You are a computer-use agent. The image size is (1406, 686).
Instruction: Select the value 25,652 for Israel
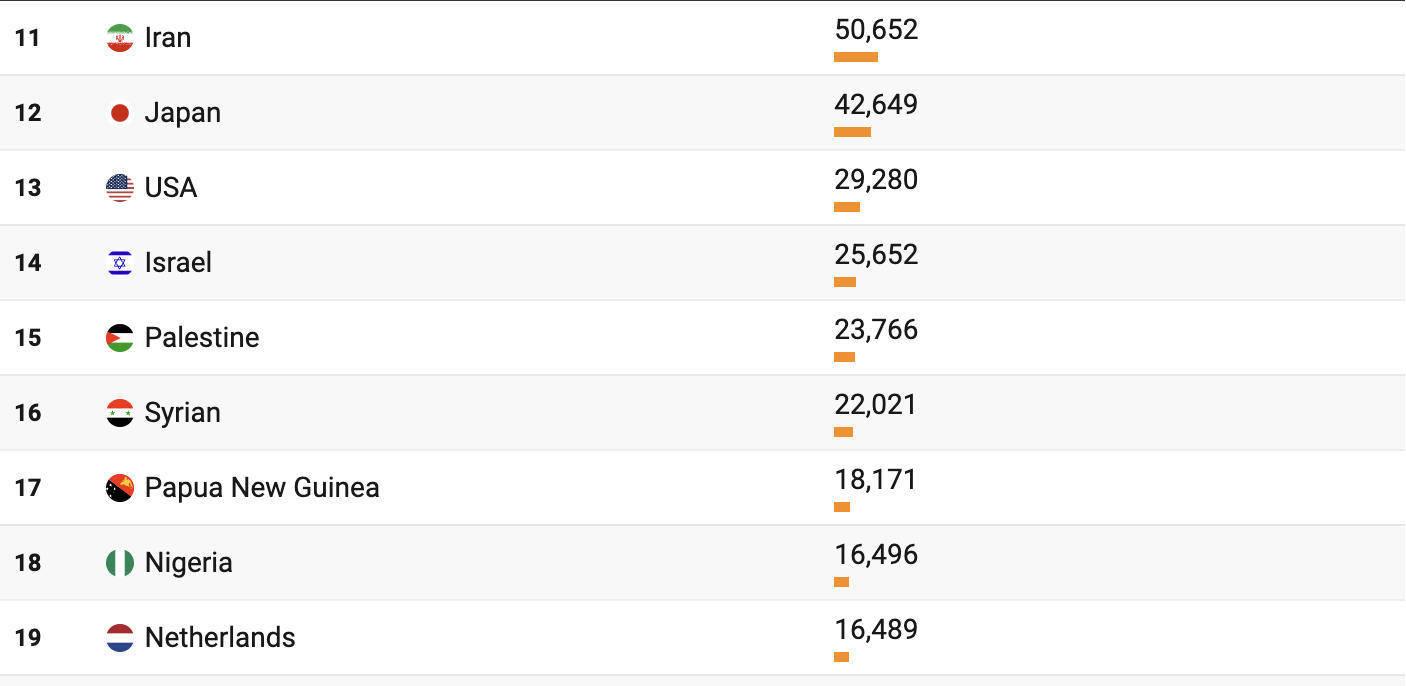click(876, 255)
